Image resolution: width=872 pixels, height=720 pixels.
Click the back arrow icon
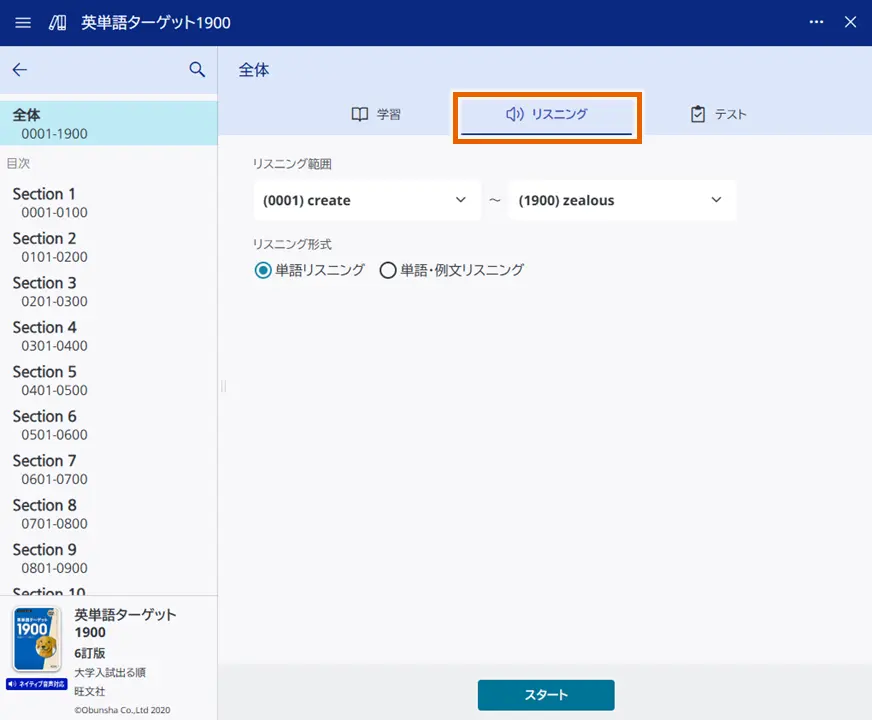pos(20,69)
